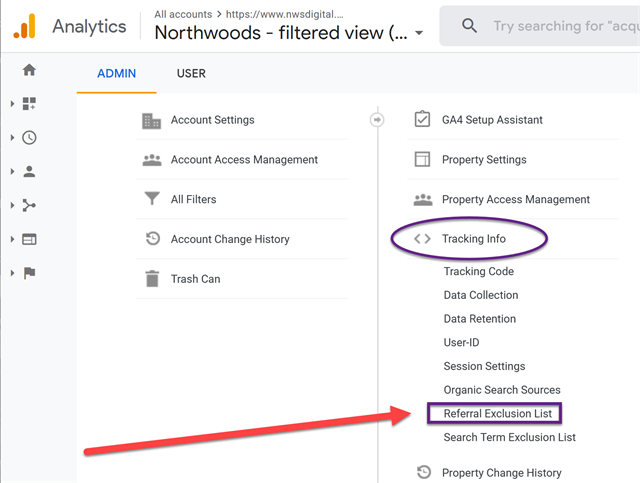Click the Account Settings building icon
Viewport: 640px width, 483px height.
(x=151, y=121)
